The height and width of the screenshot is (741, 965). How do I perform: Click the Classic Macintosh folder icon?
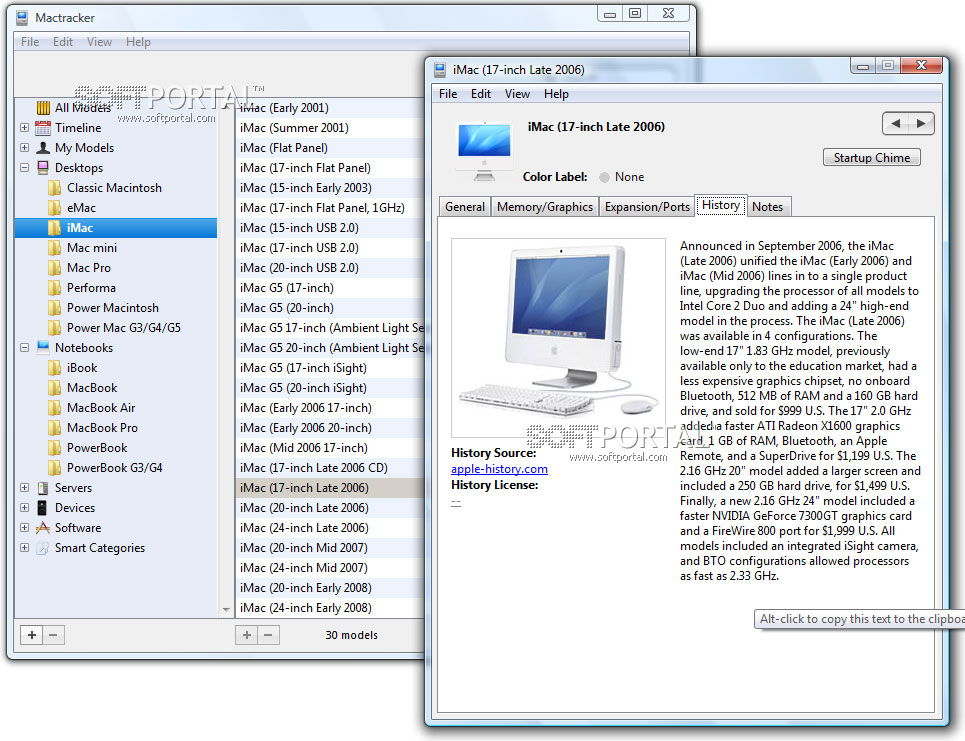point(55,188)
